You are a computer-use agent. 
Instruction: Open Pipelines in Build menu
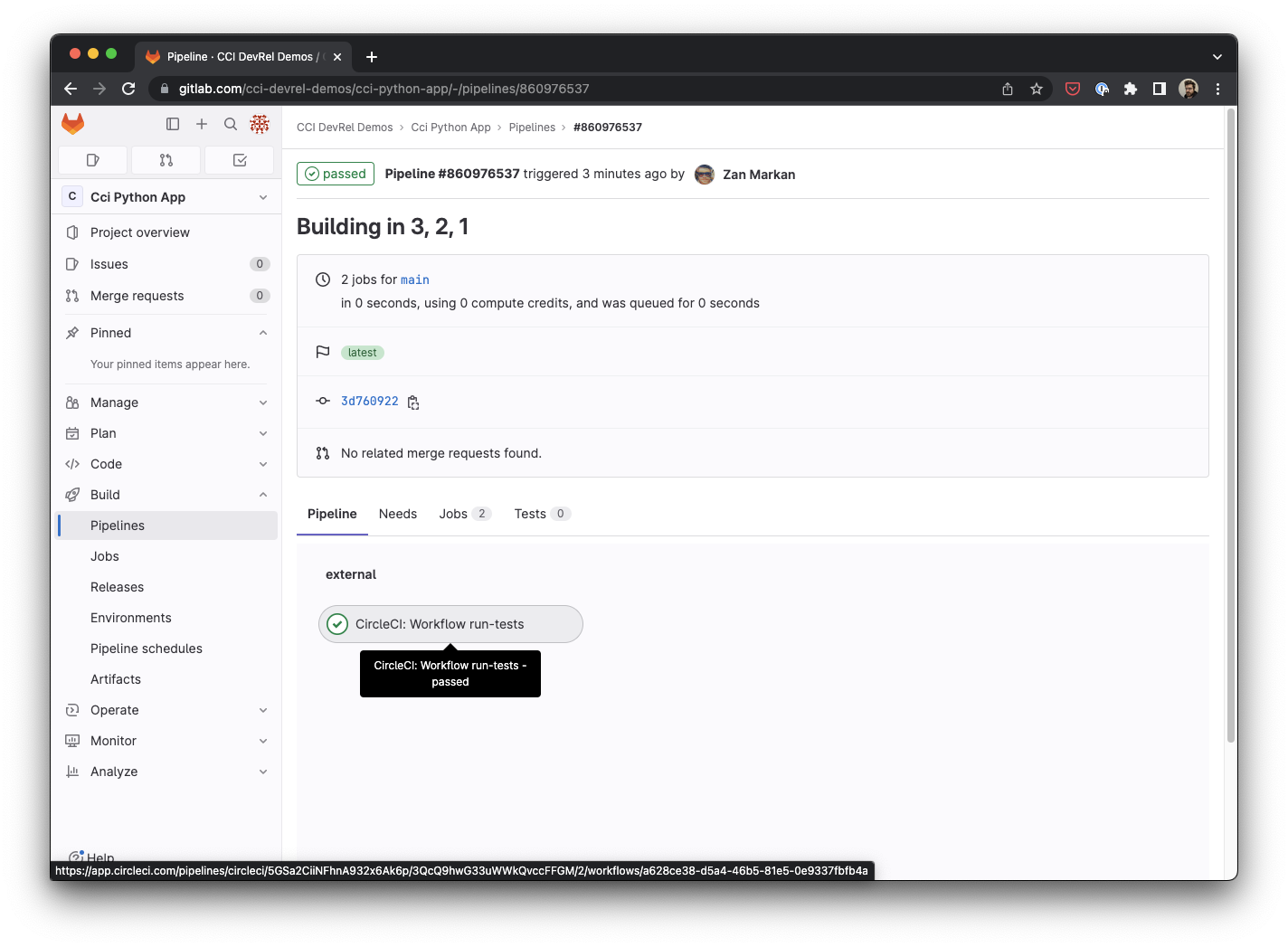[x=166, y=526]
